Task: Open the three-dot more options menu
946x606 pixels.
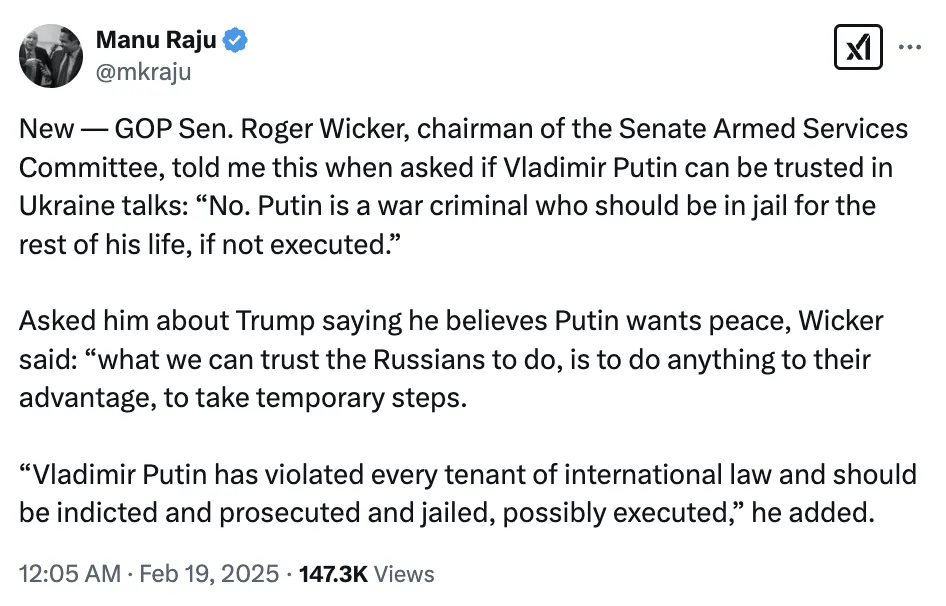Action: tap(910, 46)
